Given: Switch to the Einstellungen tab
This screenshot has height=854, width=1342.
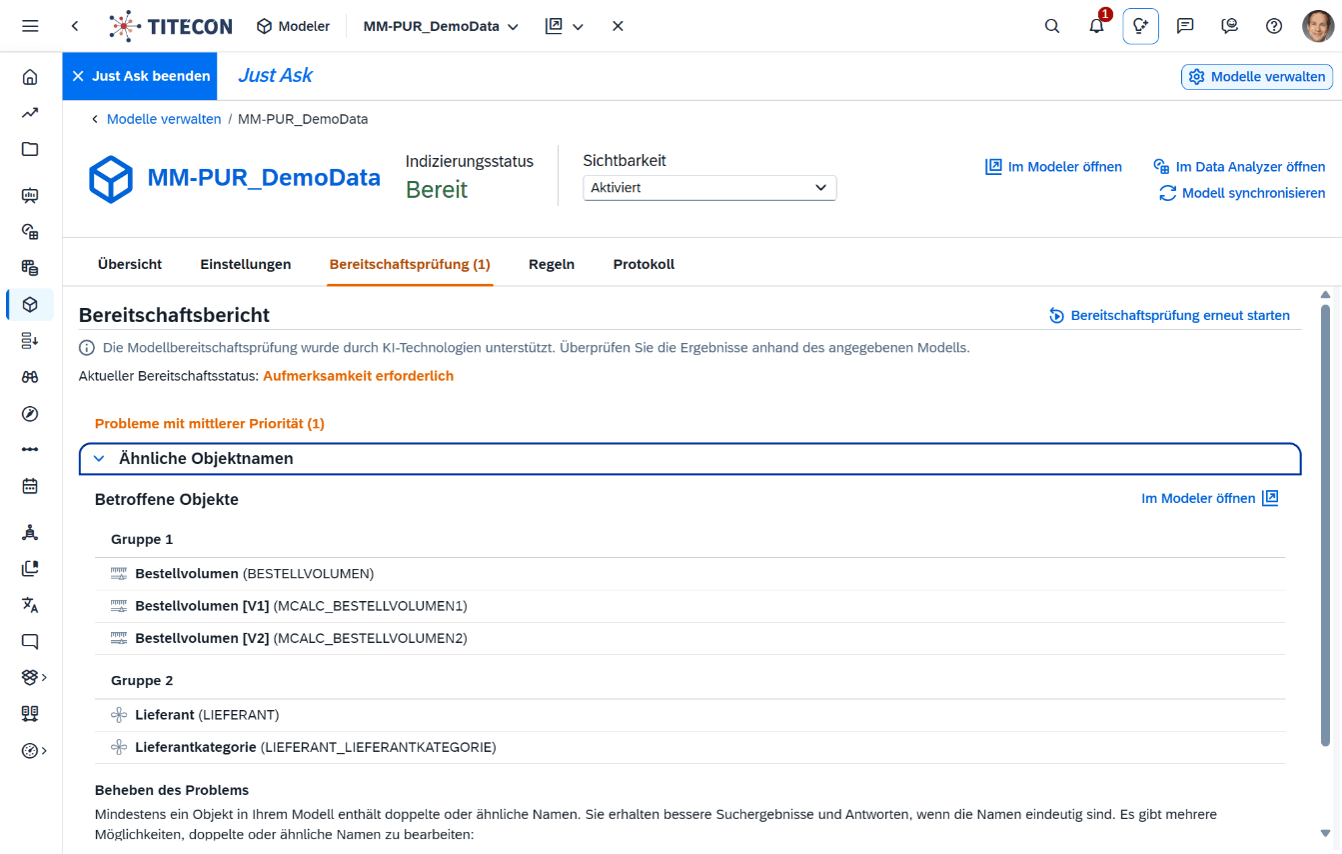Looking at the screenshot, I should [245, 265].
